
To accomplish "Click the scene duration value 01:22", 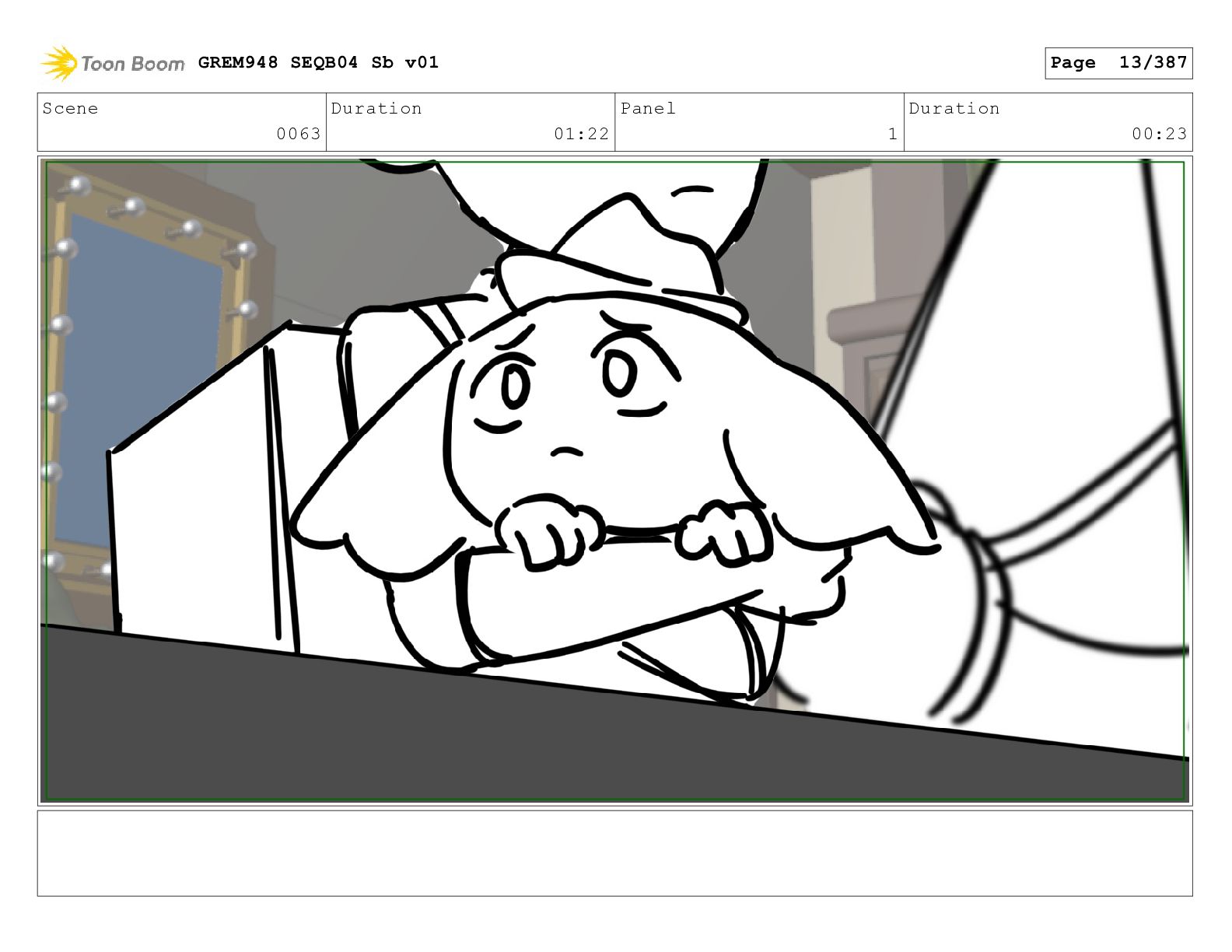I will point(581,134).
